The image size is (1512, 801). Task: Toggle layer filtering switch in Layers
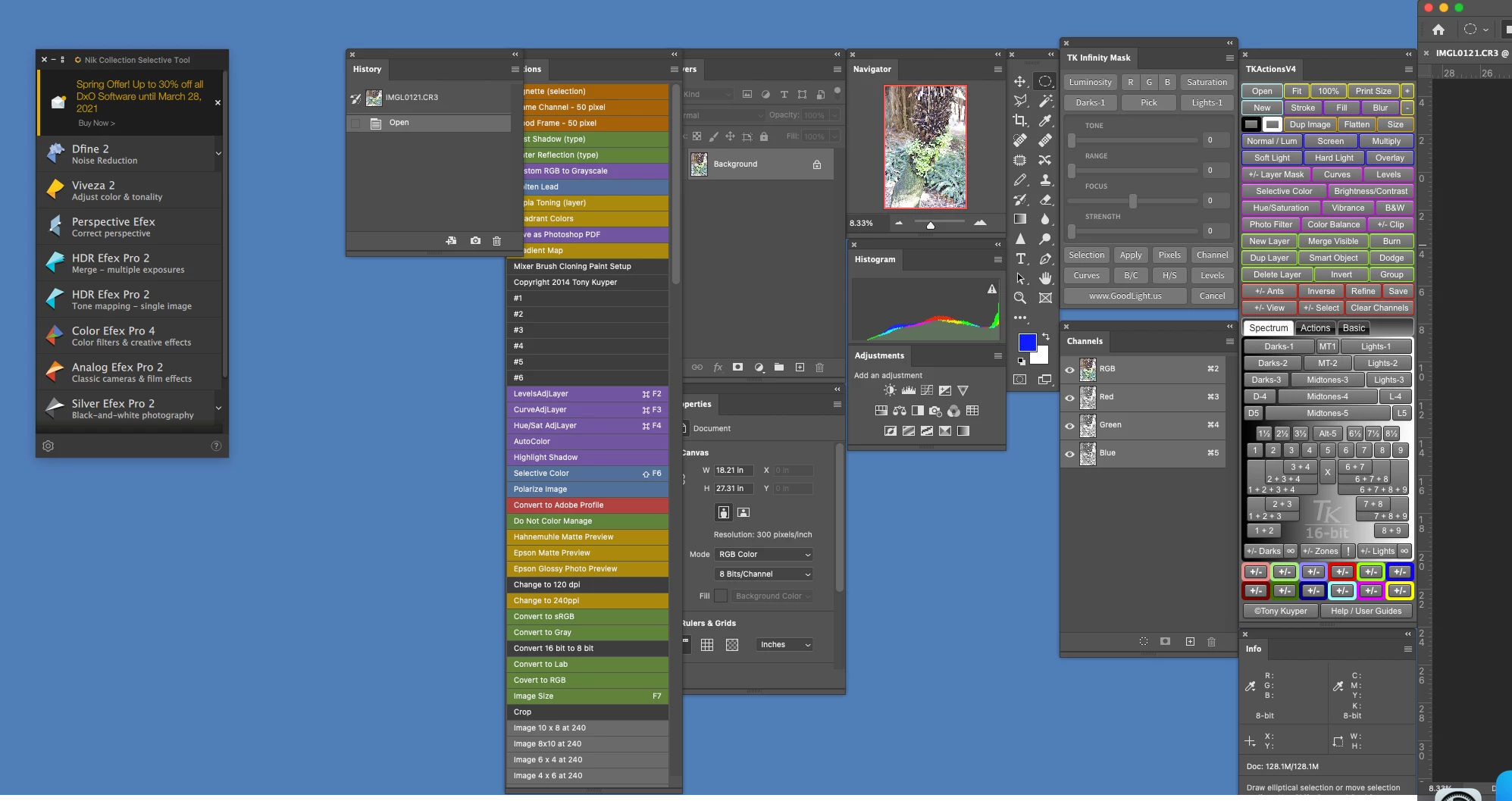click(x=837, y=92)
